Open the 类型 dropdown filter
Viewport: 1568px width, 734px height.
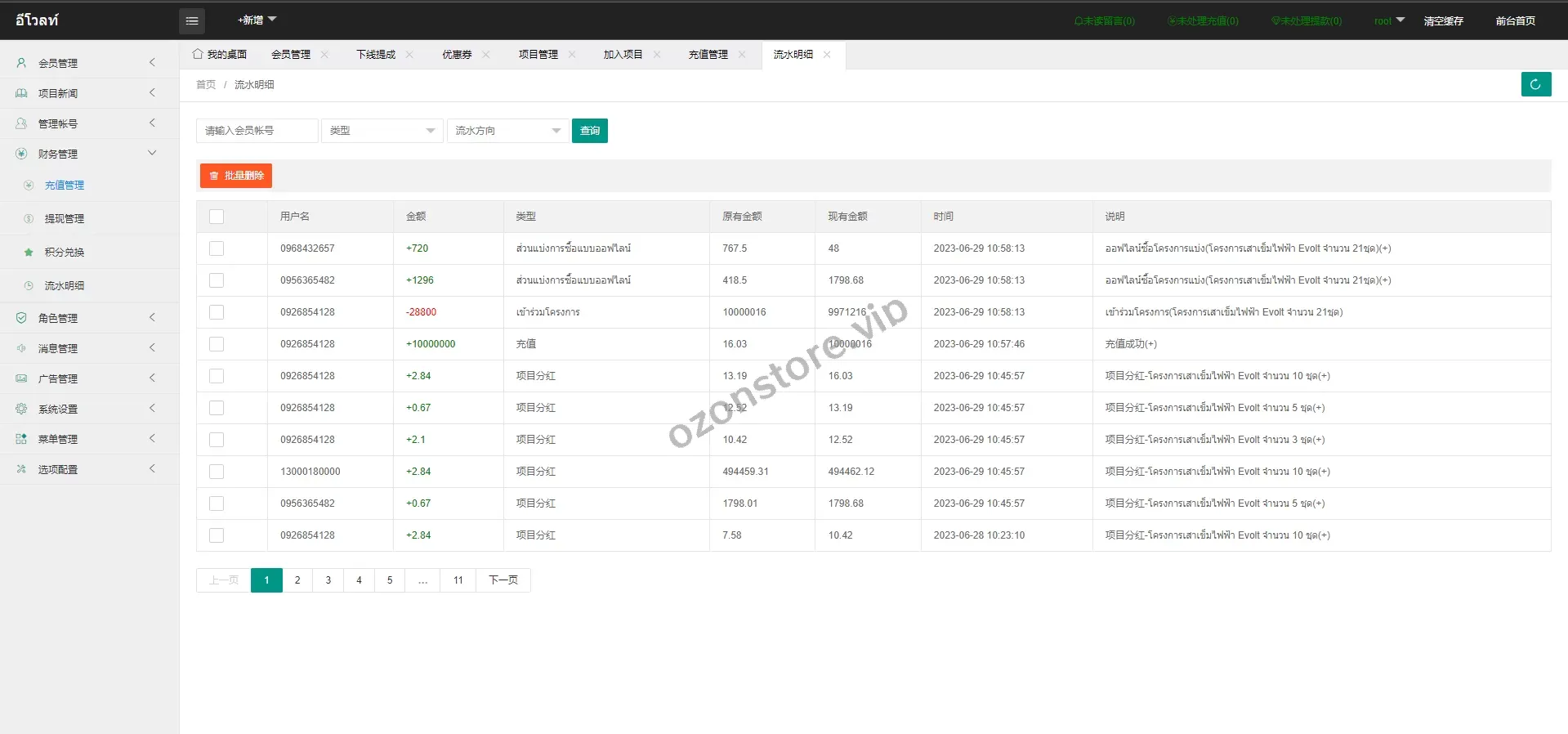[382, 131]
